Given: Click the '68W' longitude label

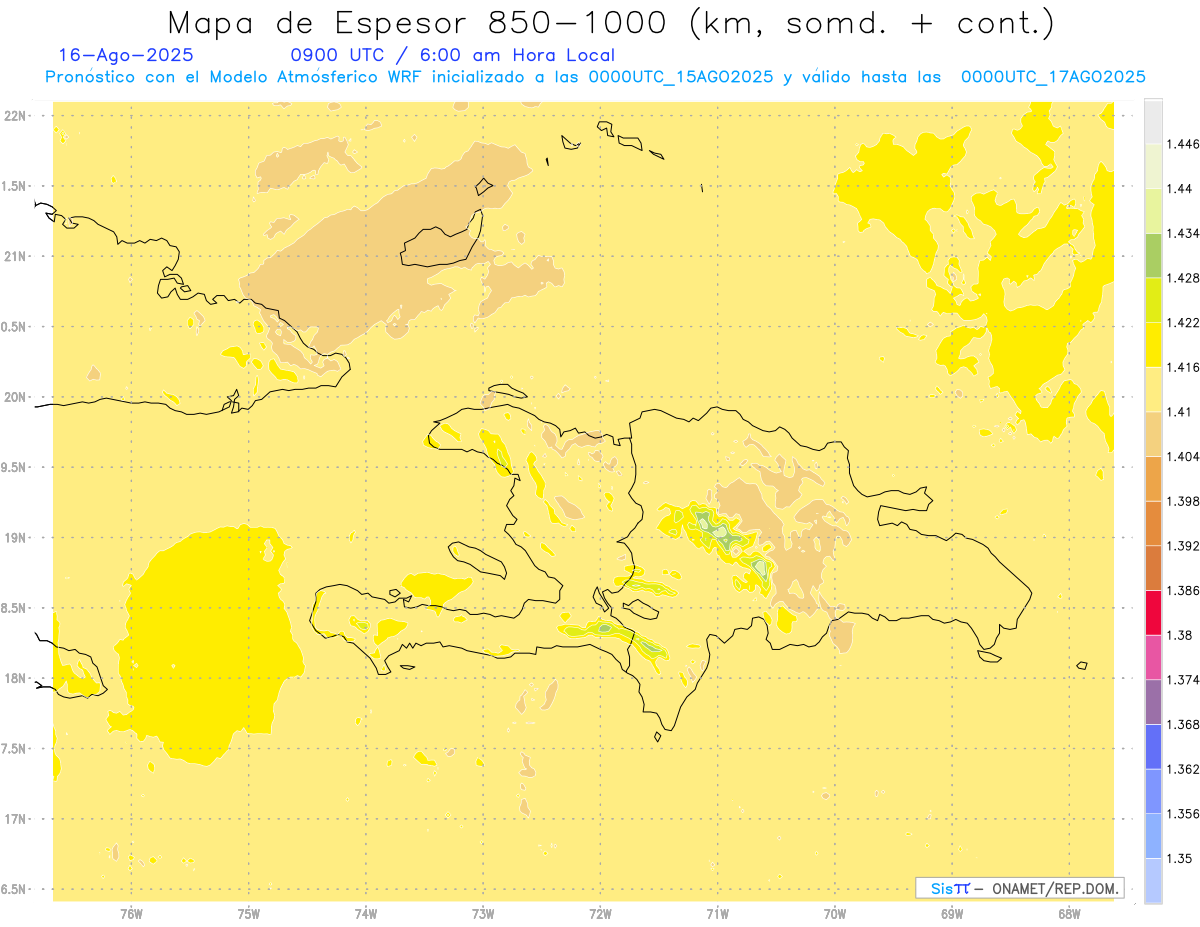Looking at the screenshot, I should (1069, 913).
